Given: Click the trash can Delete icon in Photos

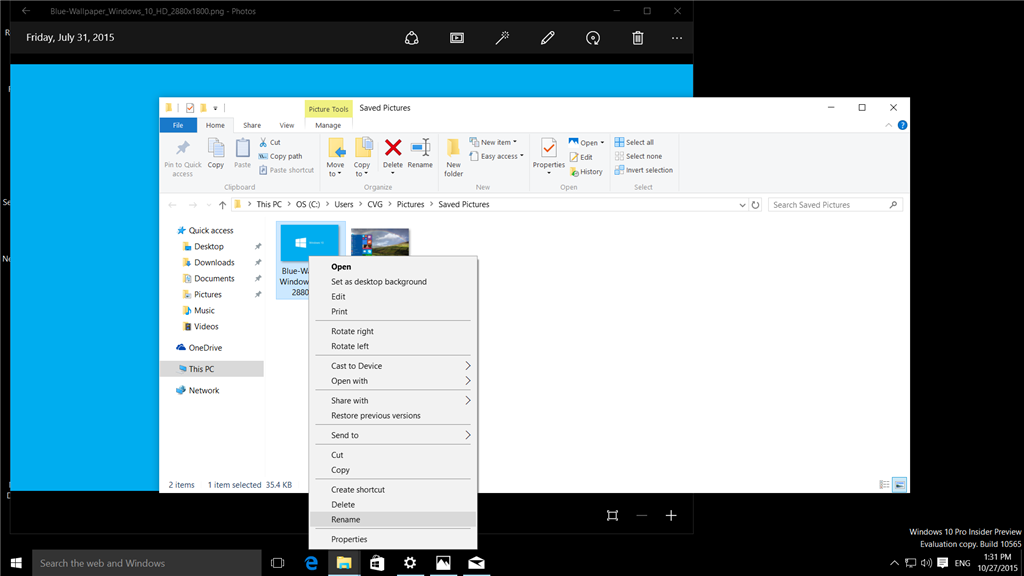Looking at the screenshot, I should [x=638, y=38].
